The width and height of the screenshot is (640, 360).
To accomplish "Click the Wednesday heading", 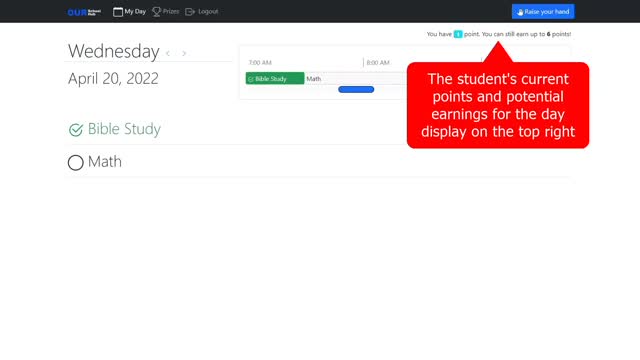I will pyautogui.click(x=113, y=51).
